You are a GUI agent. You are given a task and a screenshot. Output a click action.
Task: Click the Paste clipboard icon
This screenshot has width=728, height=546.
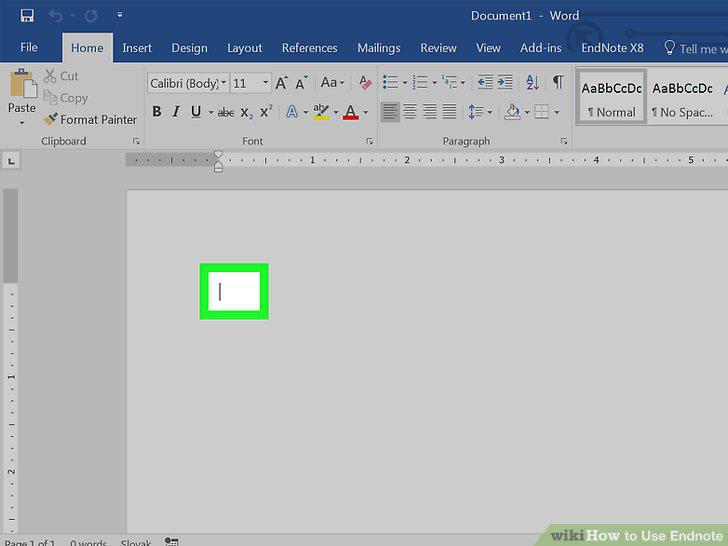pos(23,84)
